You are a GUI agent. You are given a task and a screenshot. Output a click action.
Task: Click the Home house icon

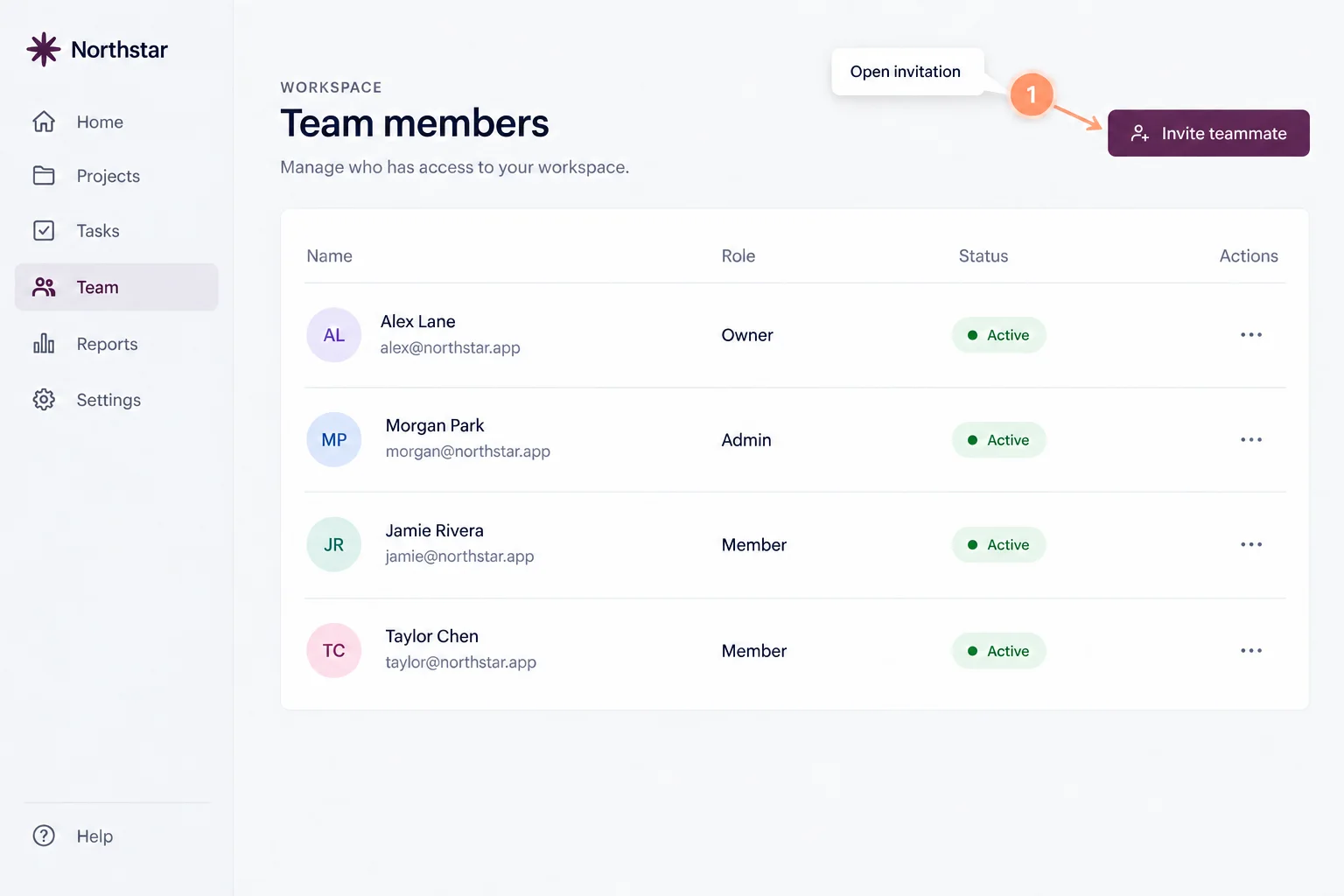click(x=44, y=122)
